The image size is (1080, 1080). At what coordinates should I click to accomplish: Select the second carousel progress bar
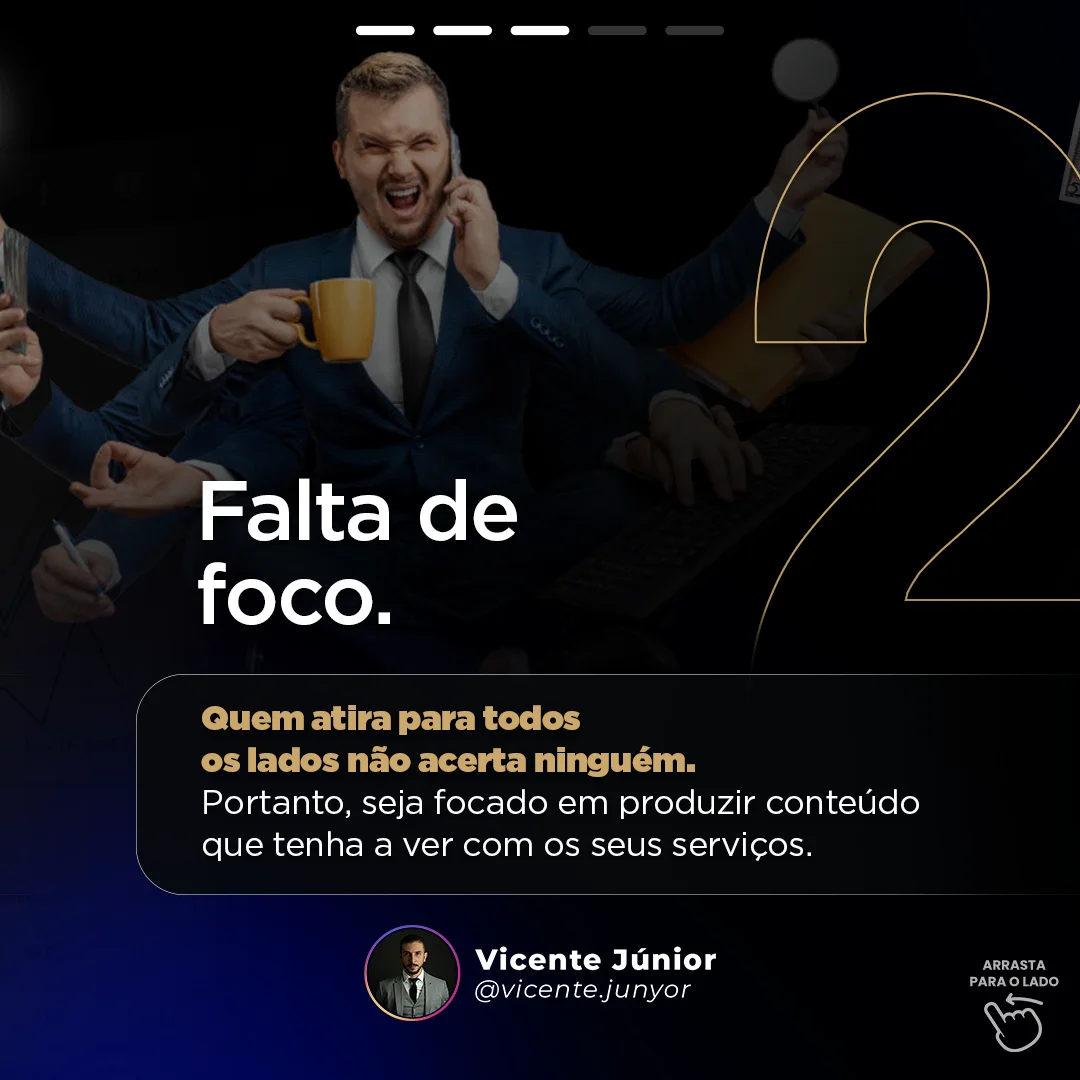(x=462, y=30)
